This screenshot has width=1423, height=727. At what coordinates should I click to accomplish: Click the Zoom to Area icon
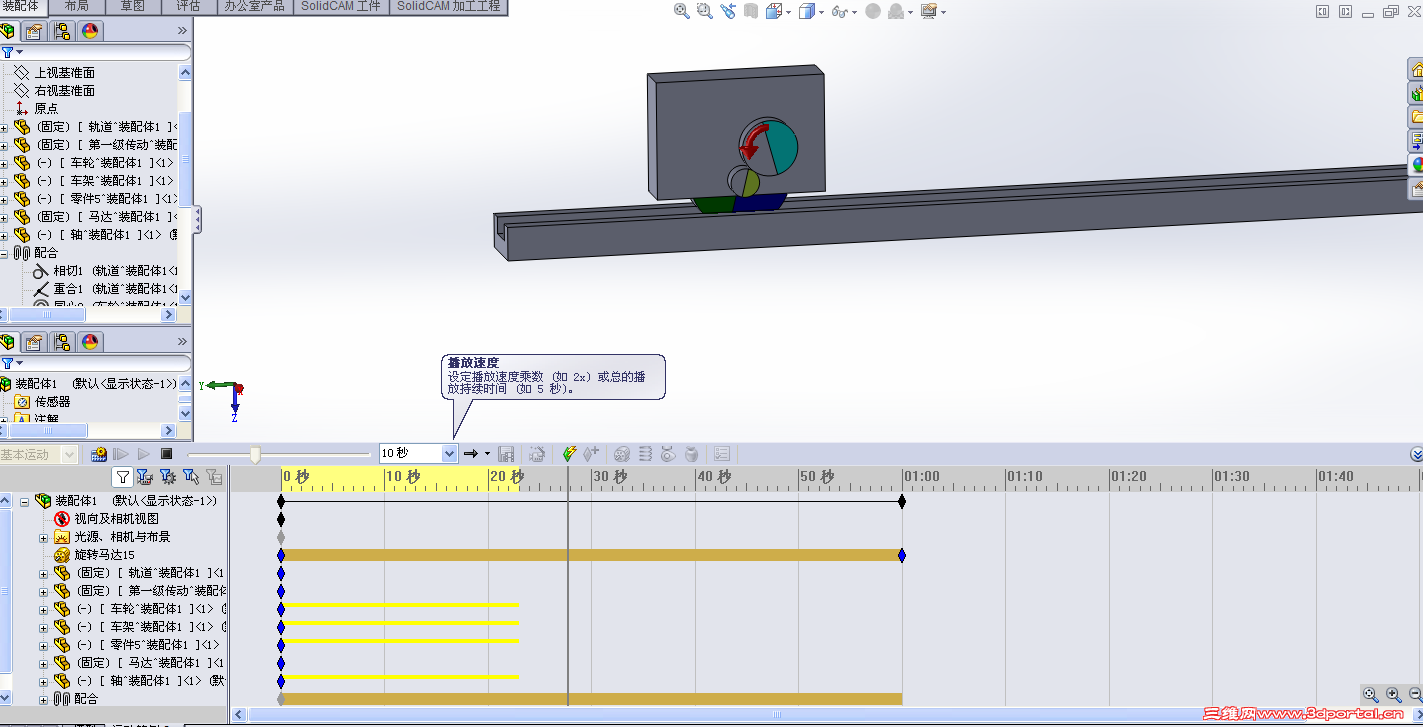click(705, 11)
